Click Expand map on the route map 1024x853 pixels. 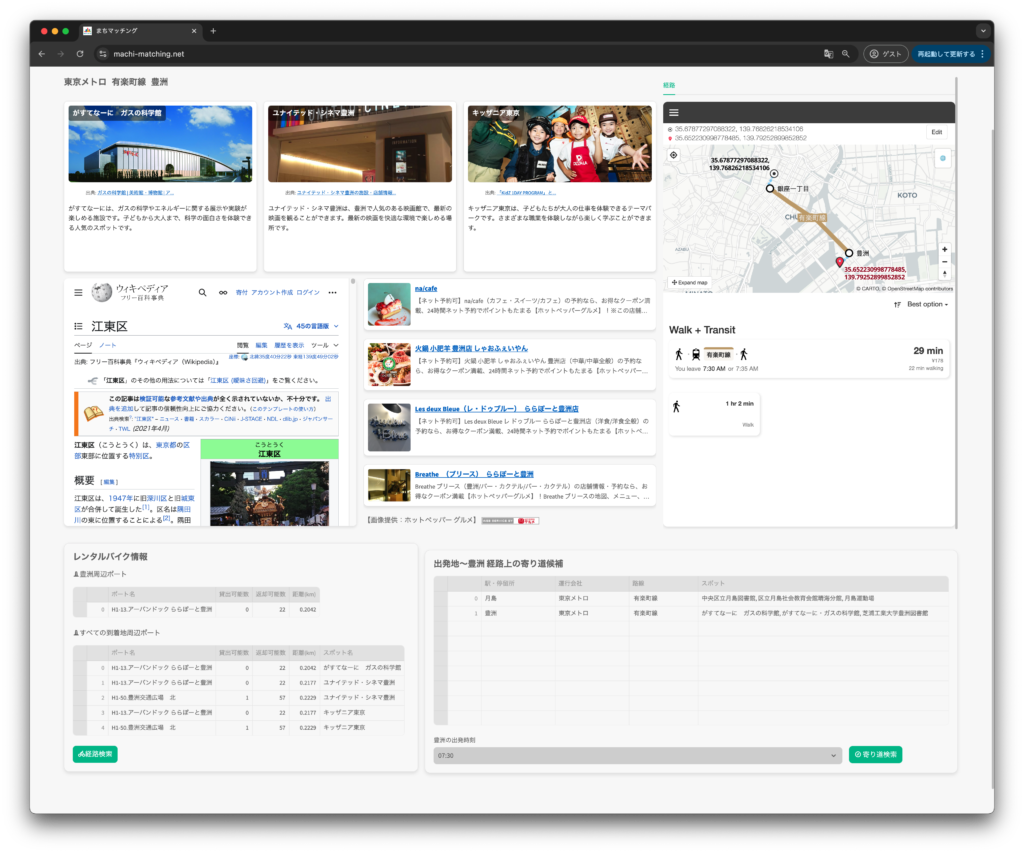point(690,283)
